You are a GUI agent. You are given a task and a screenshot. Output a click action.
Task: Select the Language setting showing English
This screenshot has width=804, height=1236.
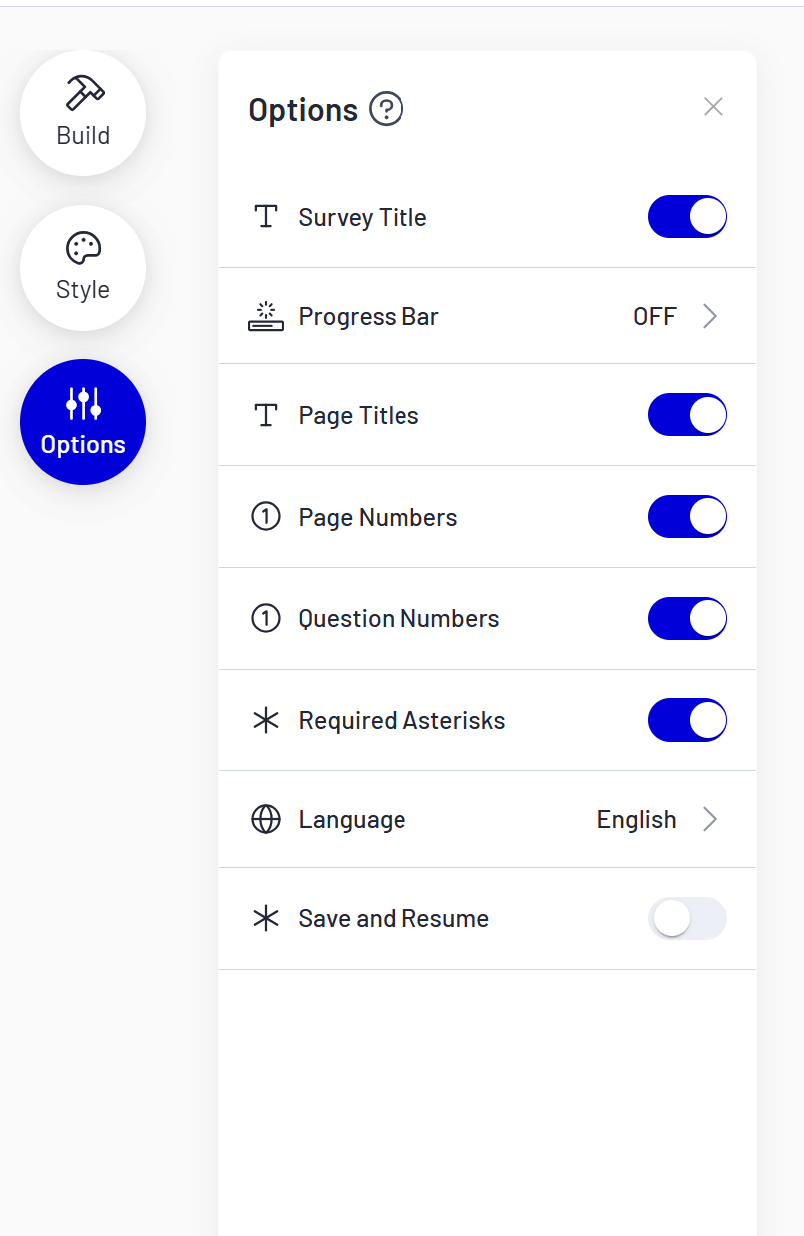(x=636, y=819)
